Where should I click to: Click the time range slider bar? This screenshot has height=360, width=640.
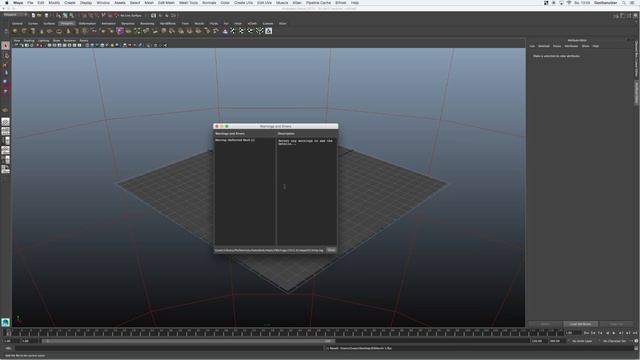pyautogui.click(x=188, y=341)
